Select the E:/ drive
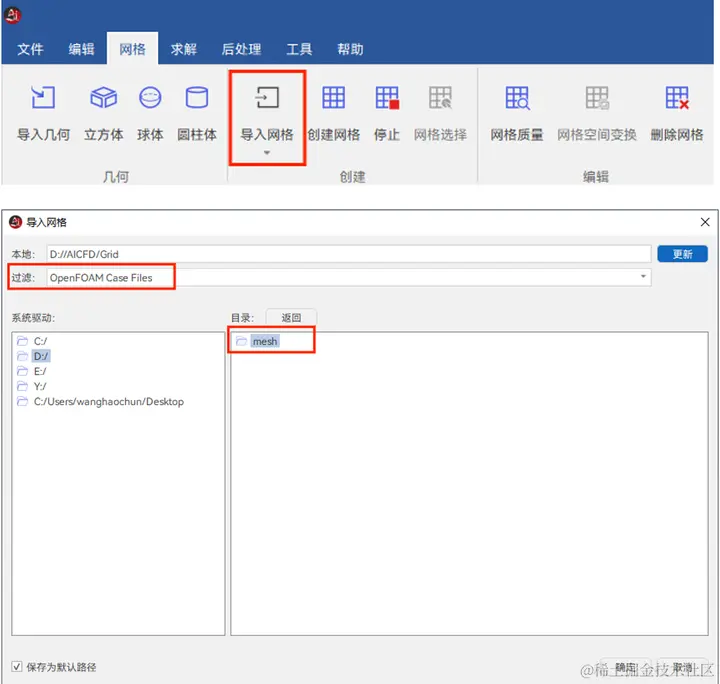The image size is (720, 684). tap(40, 371)
